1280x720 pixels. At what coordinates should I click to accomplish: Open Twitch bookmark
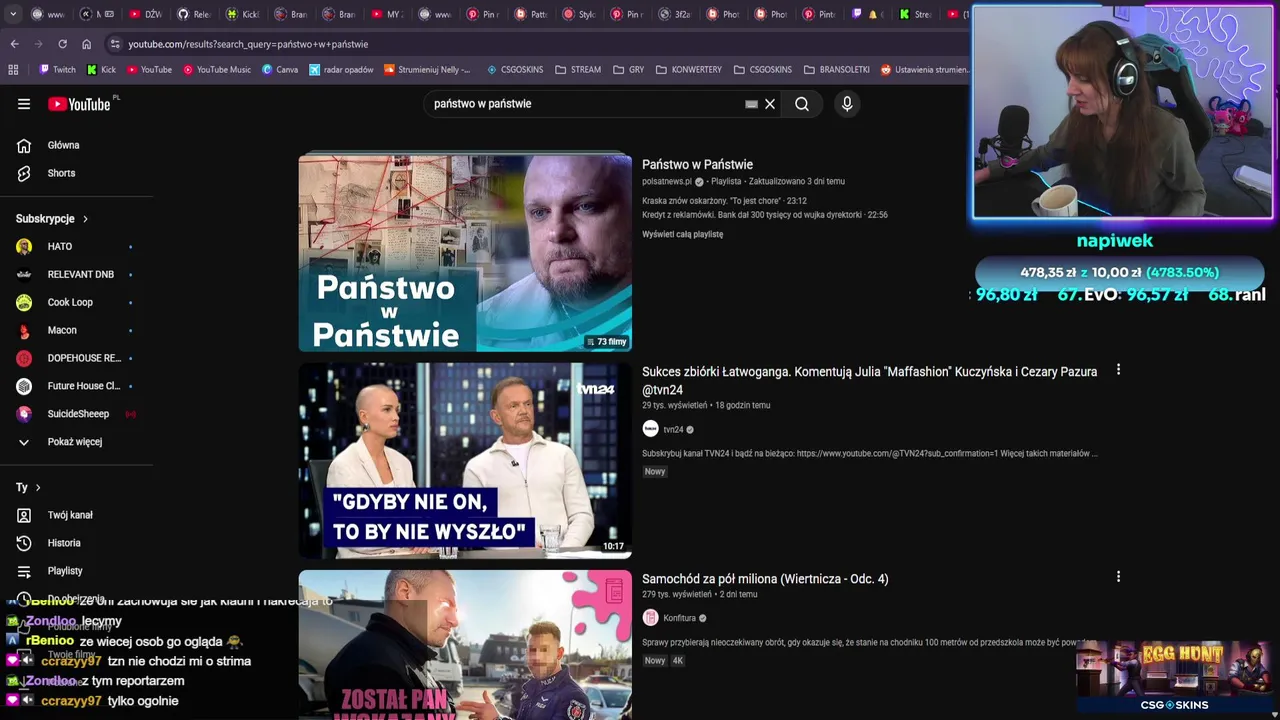click(x=57, y=70)
